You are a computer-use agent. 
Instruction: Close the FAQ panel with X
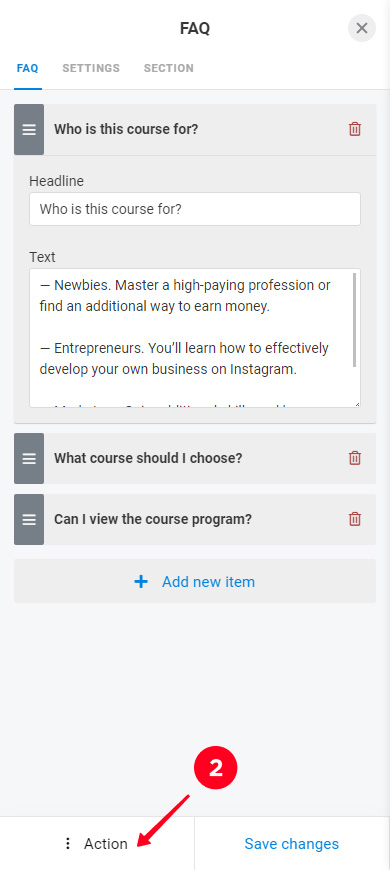point(362,28)
